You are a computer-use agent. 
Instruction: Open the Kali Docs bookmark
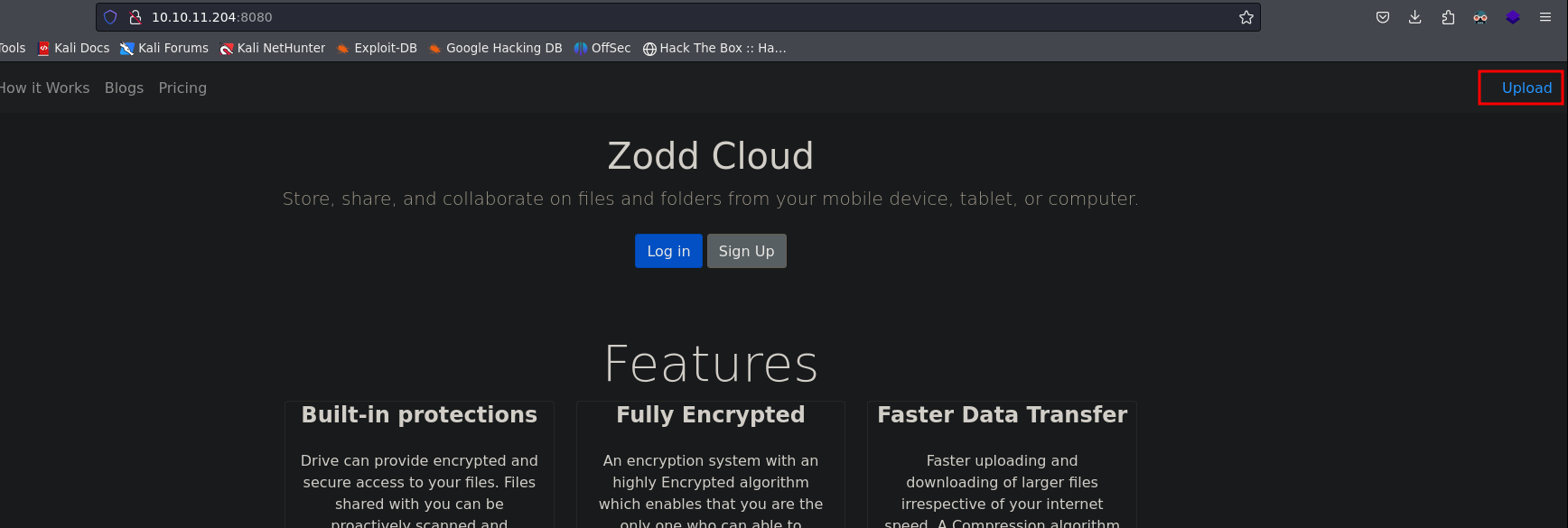[73, 48]
